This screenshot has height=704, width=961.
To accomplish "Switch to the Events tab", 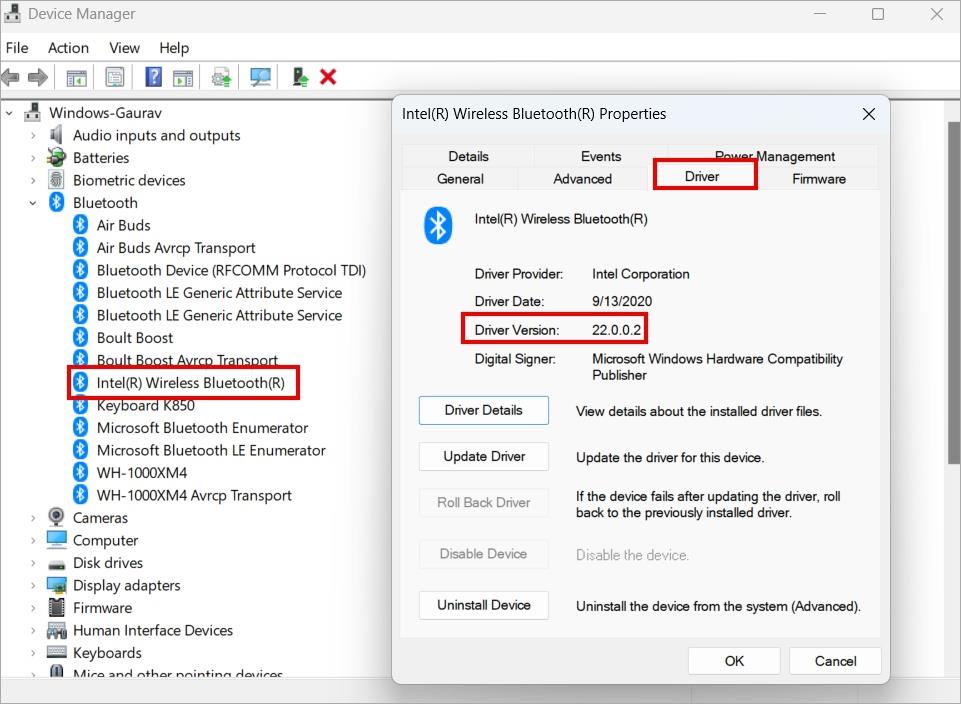I will [601, 156].
